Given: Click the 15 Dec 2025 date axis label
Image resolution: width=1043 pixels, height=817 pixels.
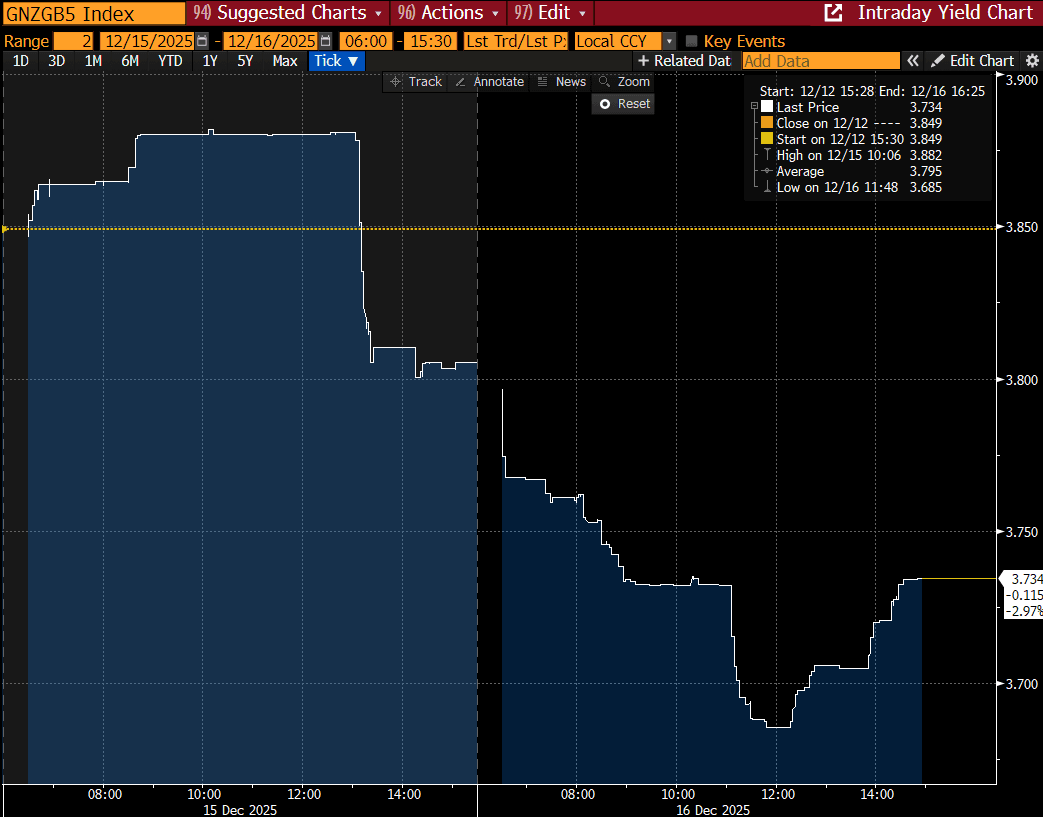Looking at the screenshot, I should point(239,810).
